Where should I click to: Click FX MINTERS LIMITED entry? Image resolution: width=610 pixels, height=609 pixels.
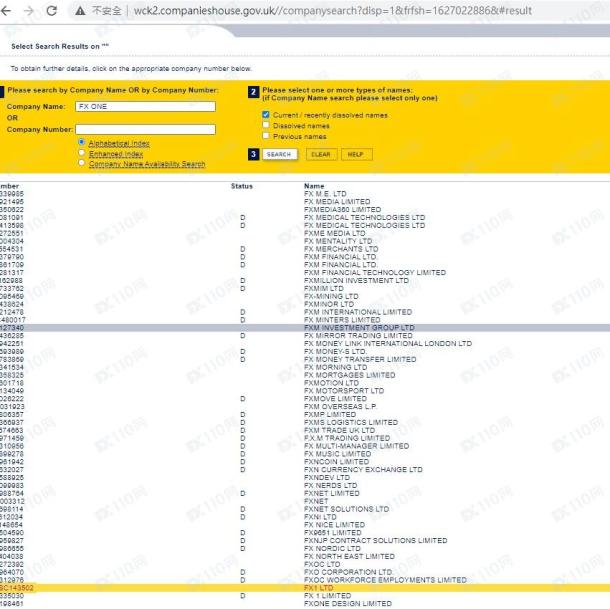pyautogui.click(x=342, y=320)
